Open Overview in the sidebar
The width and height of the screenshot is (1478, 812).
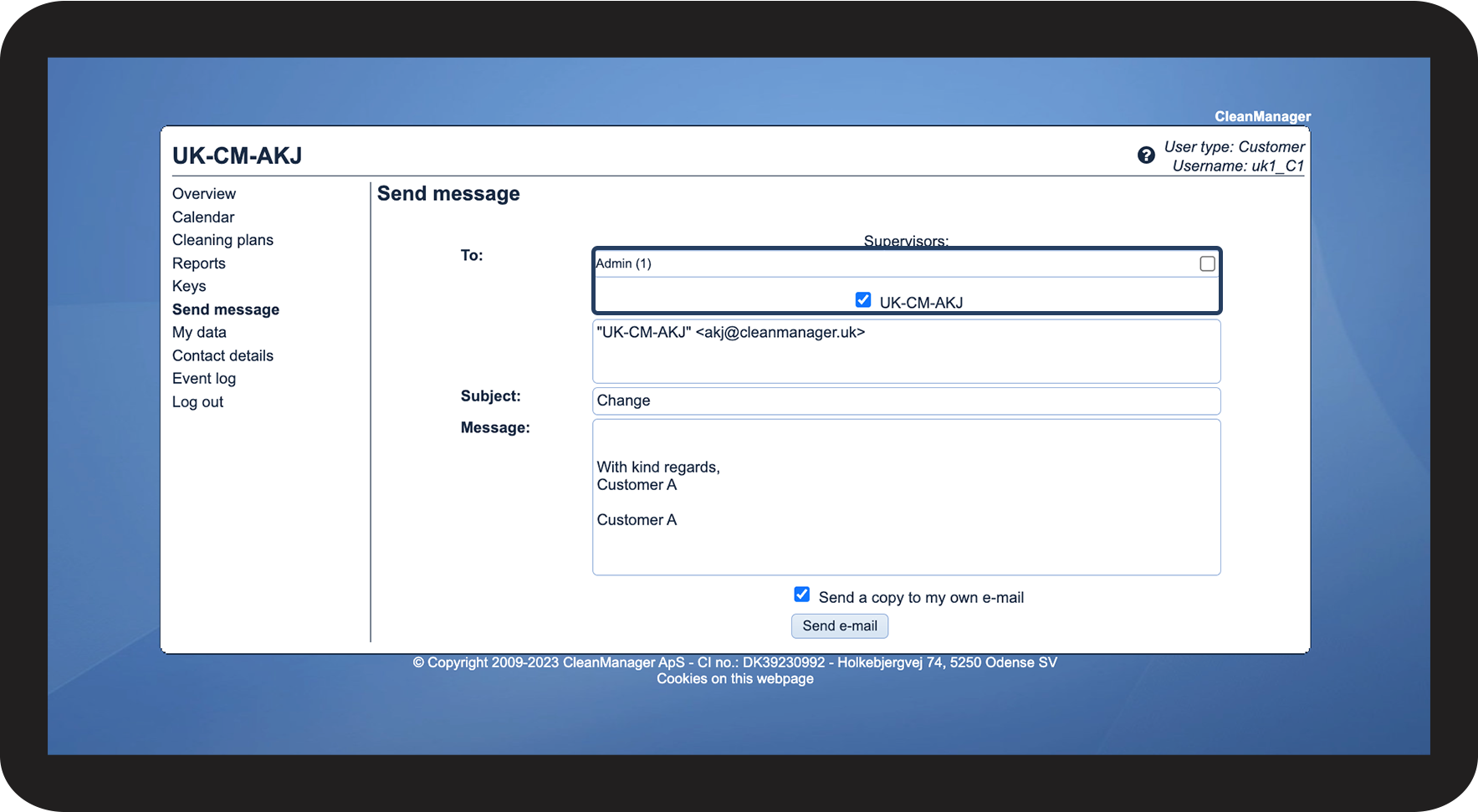[204, 194]
